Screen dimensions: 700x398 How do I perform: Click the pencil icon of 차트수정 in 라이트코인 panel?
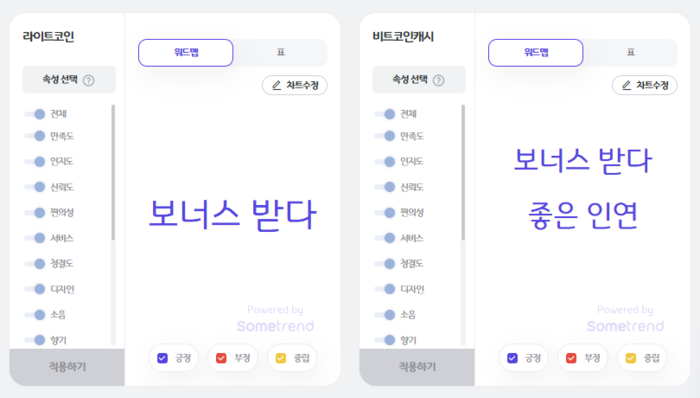(277, 85)
